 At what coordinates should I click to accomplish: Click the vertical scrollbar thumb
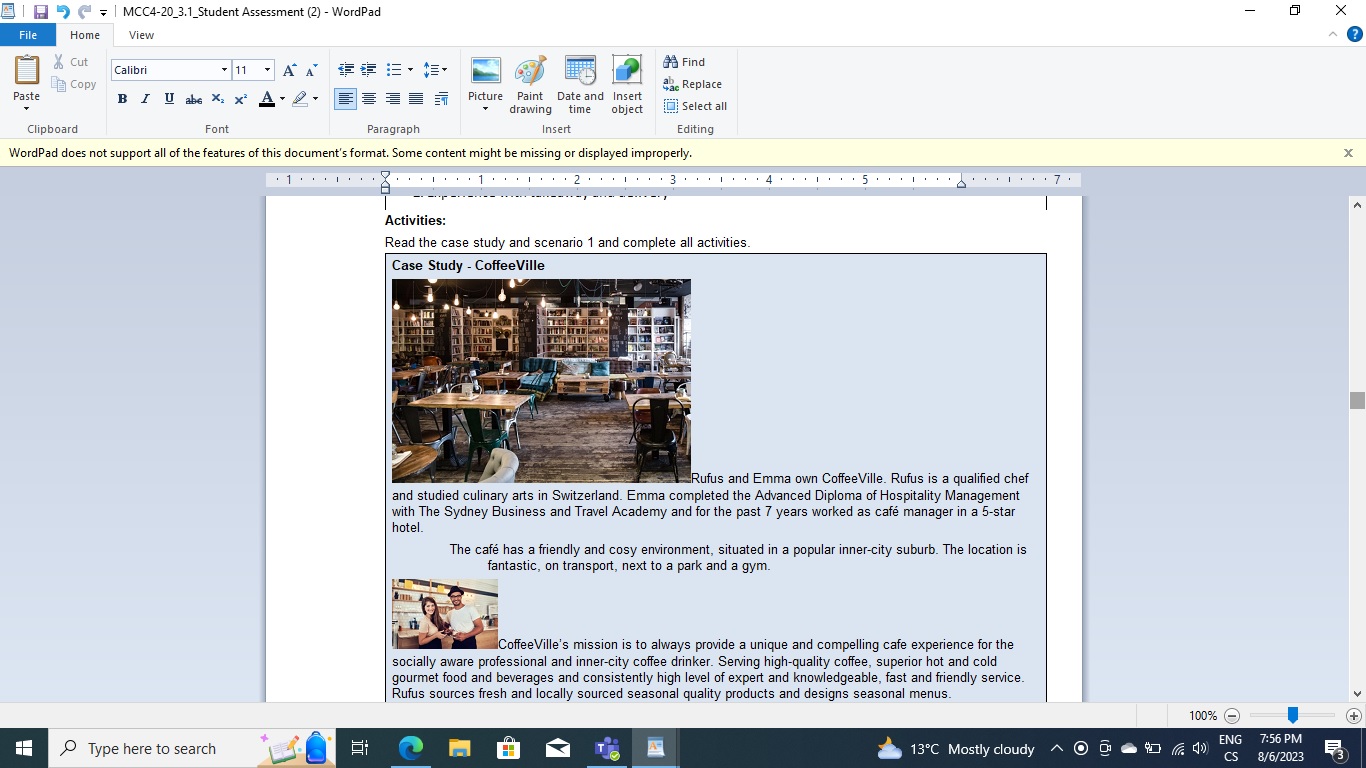click(1357, 399)
